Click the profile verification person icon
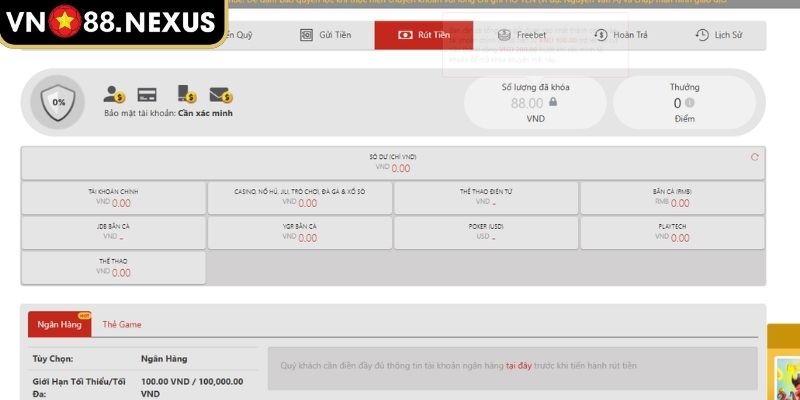Image resolution: width=800 pixels, height=400 pixels. [114, 94]
